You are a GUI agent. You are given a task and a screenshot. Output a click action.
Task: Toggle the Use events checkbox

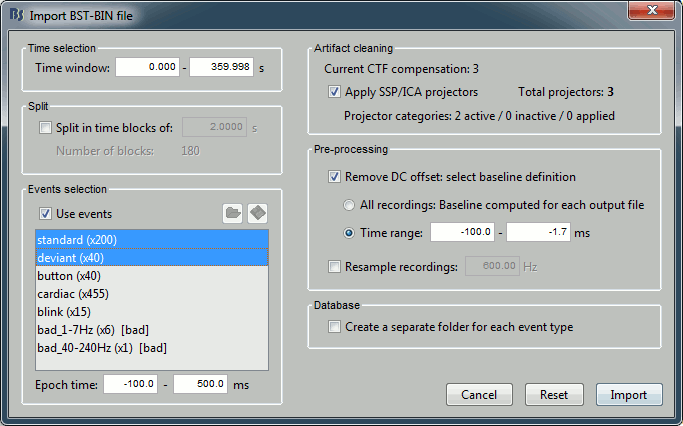[46, 214]
